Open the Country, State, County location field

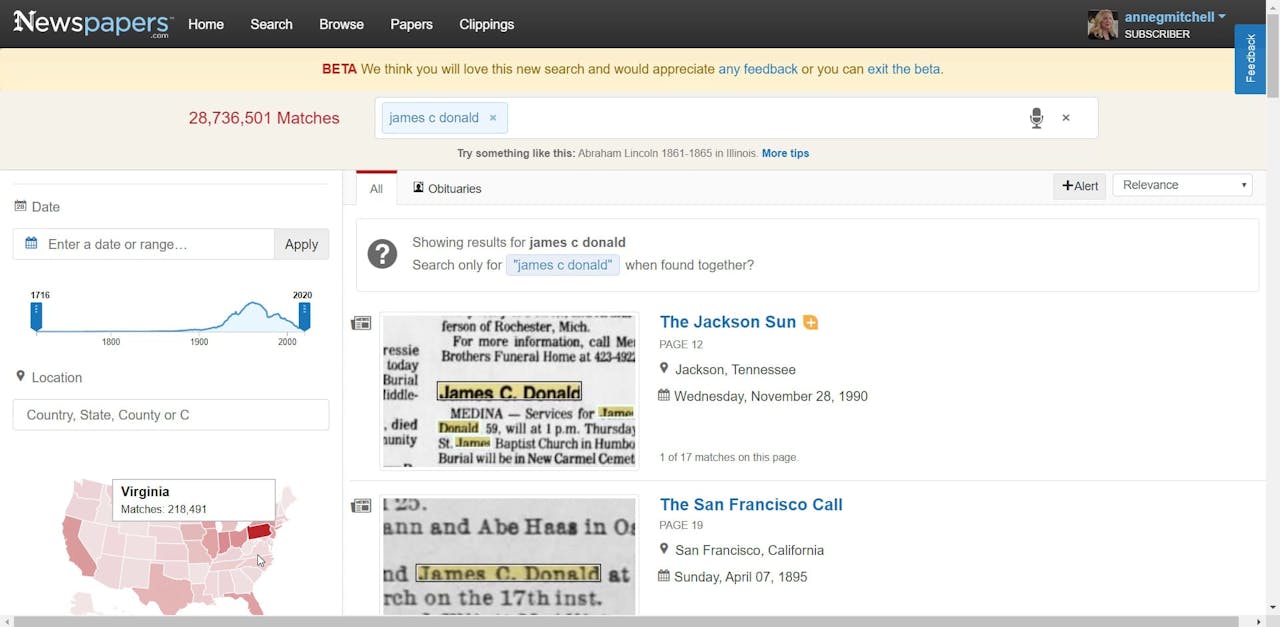click(x=170, y=414)
